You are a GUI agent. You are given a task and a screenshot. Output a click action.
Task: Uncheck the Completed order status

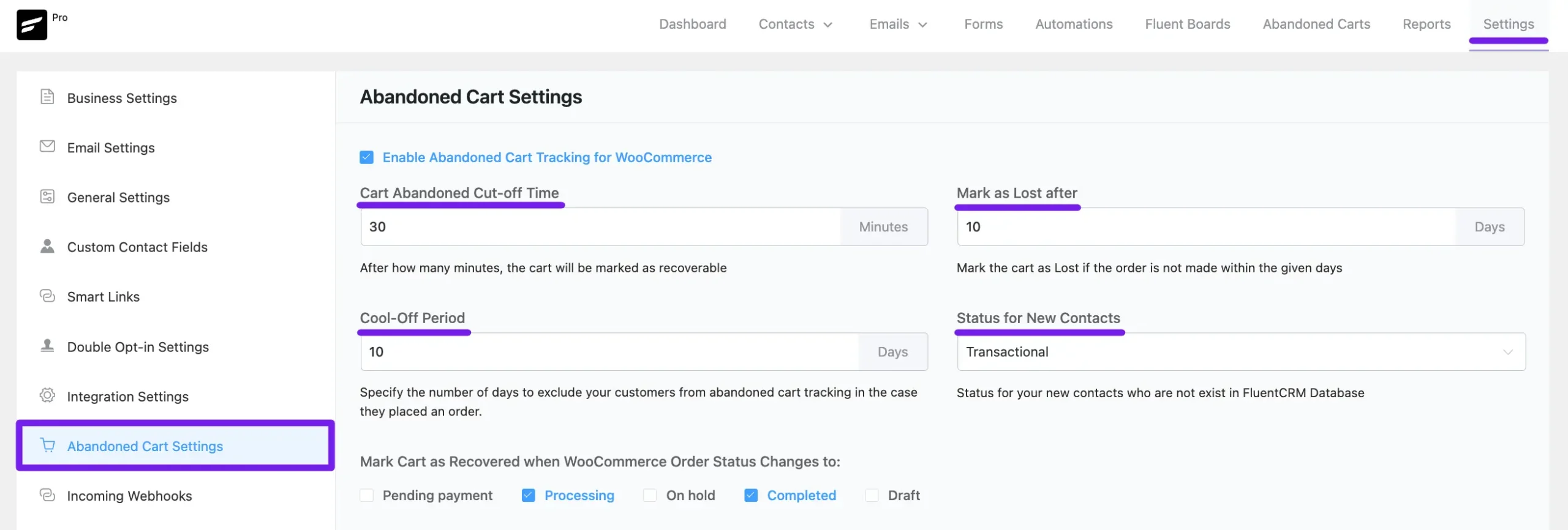[x=751, y=496]
